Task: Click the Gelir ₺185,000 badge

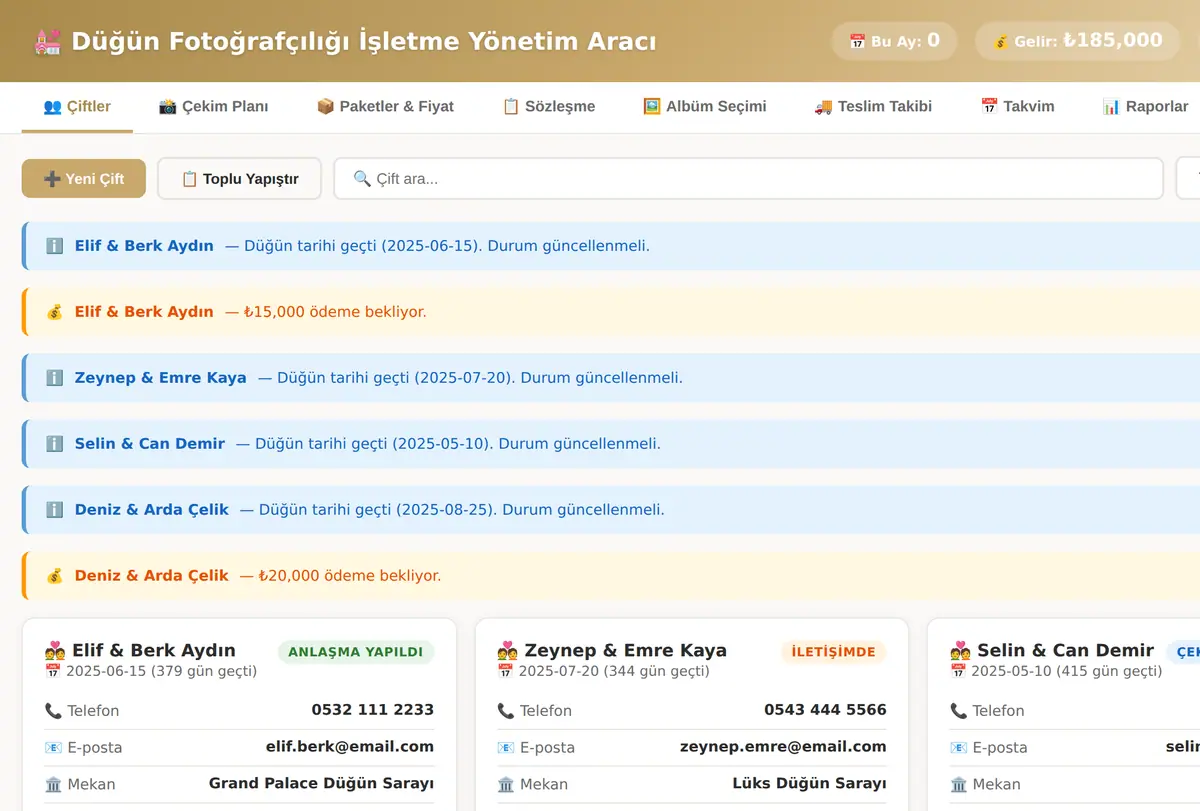Action: click(x=1077, y=41)
